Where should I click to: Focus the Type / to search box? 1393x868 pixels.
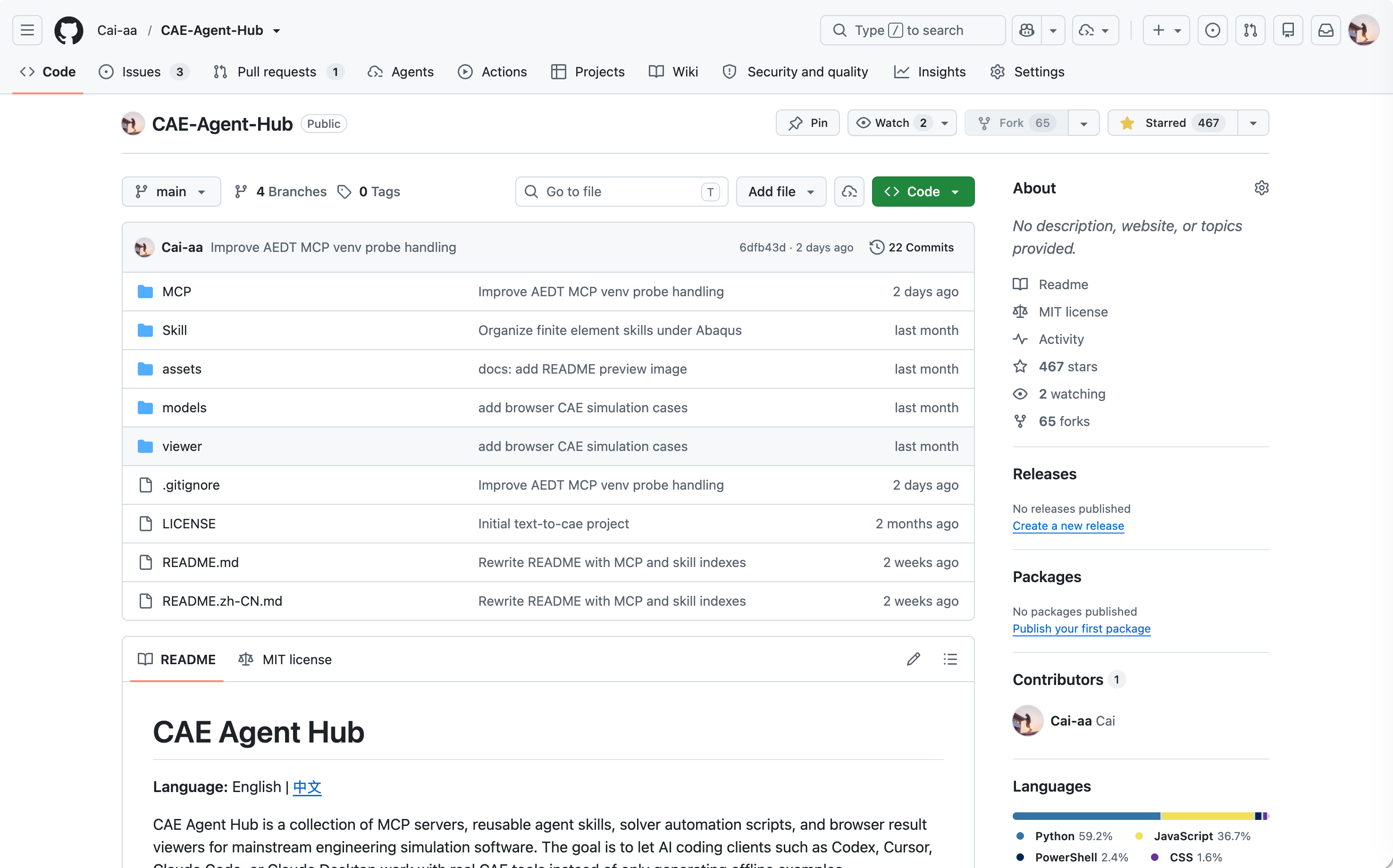click(x=913, y=30)
